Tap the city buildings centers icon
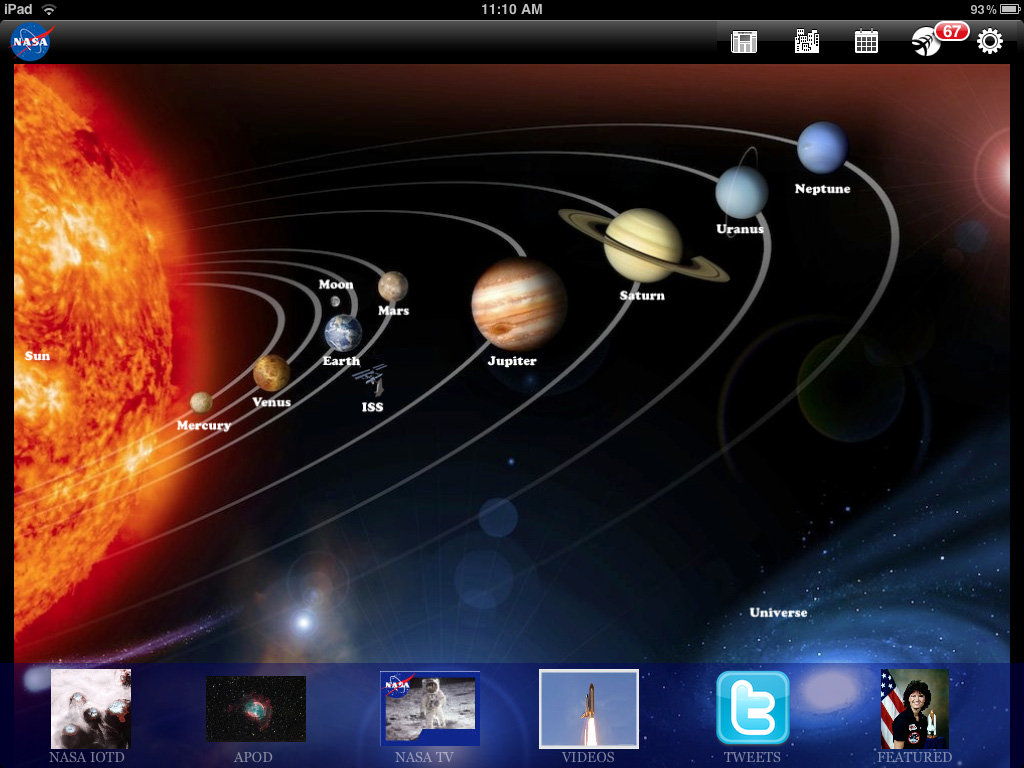This screenshot has width=1024, height=768. pos(806,41)
